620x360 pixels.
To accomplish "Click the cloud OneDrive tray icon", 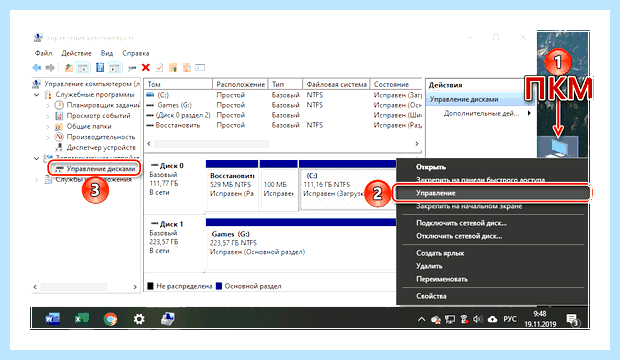I will point(492,319).
